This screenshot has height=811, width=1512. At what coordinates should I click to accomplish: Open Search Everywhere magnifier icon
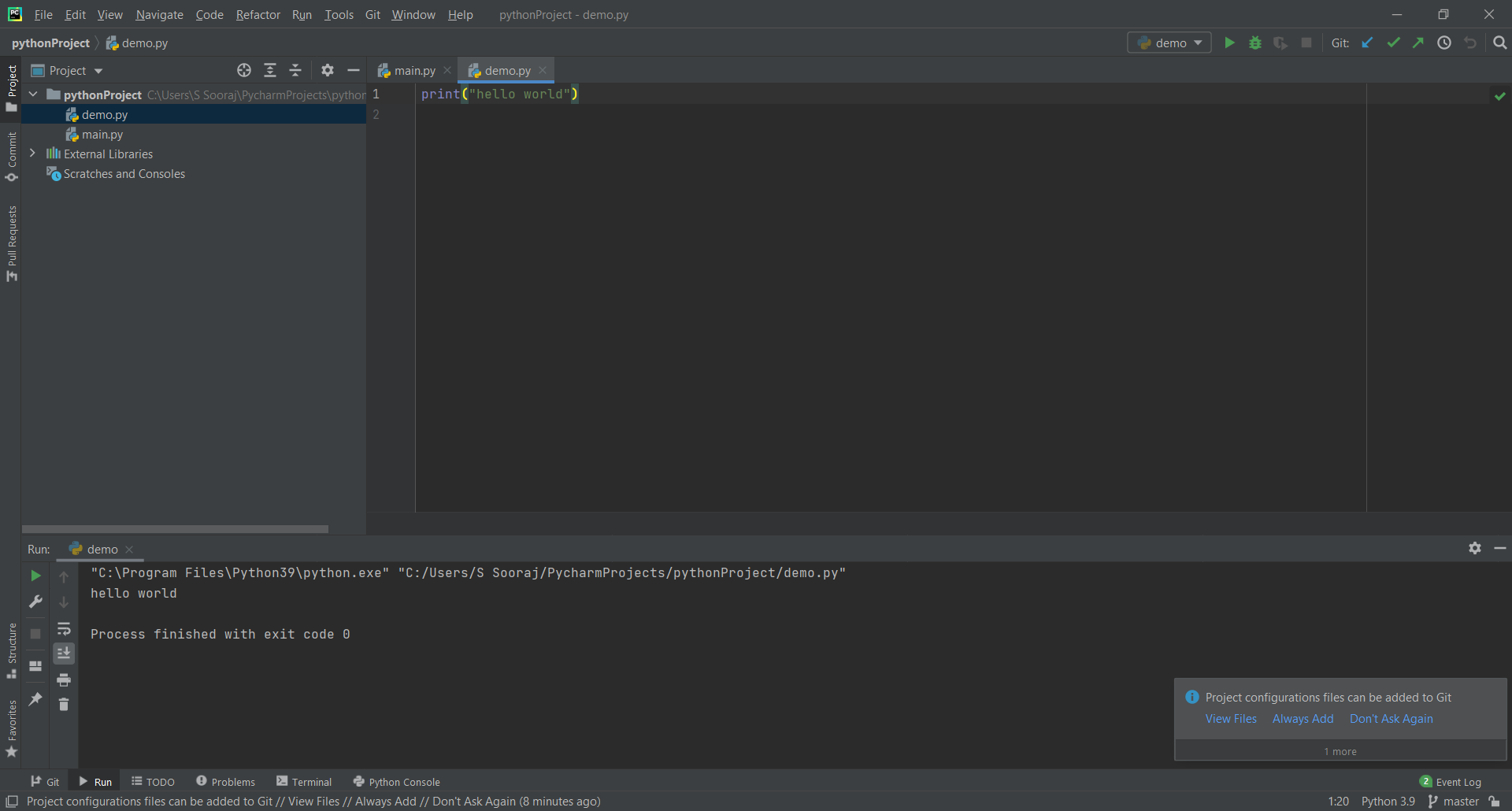click(1500, 43)
